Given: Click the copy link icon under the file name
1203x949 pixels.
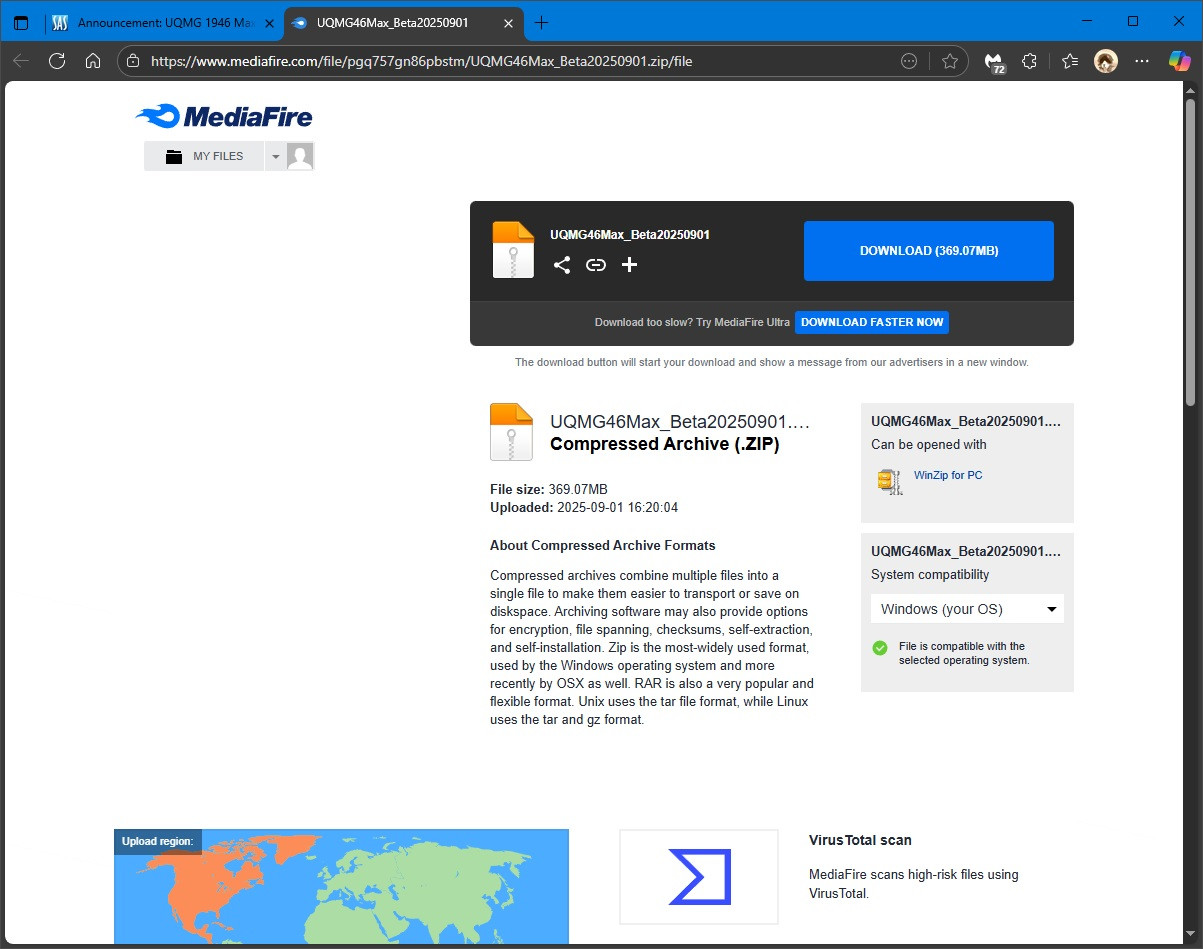Looking at the screenshot, I should pyautogui.click(x=596, y=265).
